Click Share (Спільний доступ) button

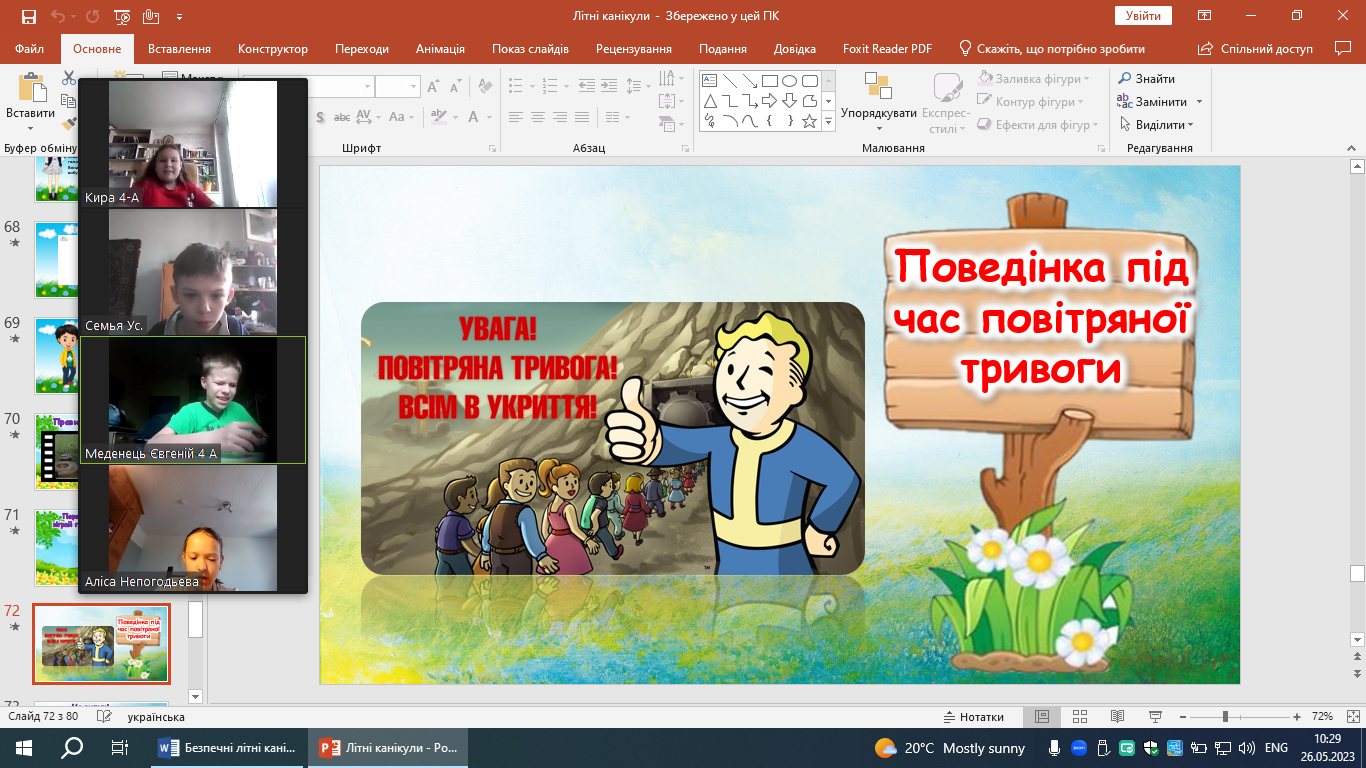[1255, 49]
